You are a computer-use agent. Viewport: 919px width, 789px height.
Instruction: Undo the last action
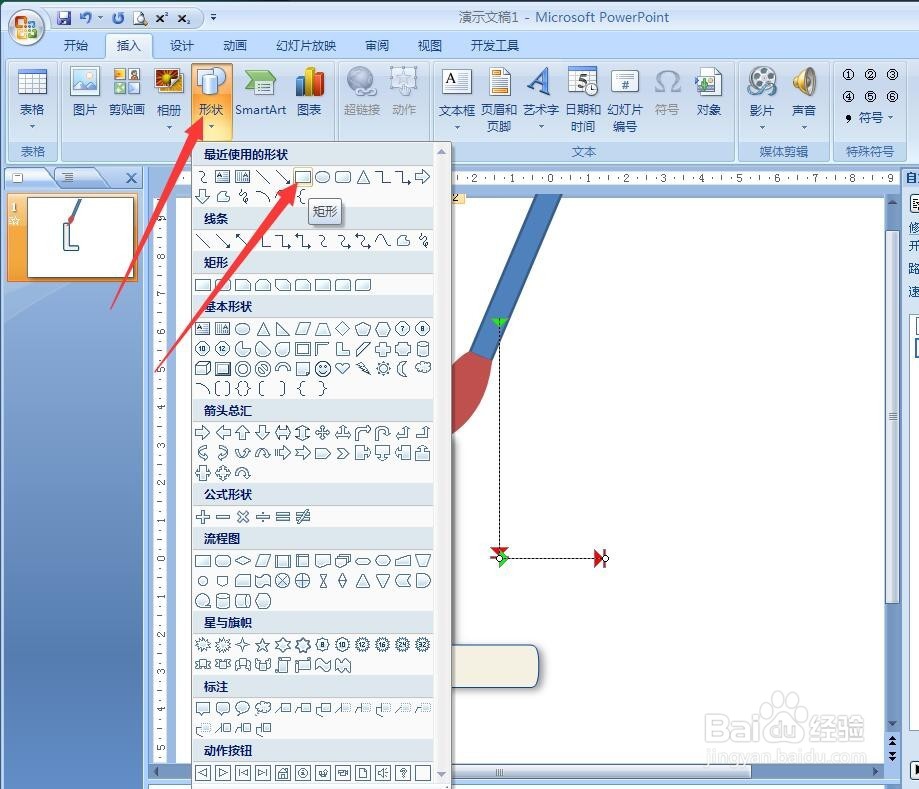(x=86, y=17)
